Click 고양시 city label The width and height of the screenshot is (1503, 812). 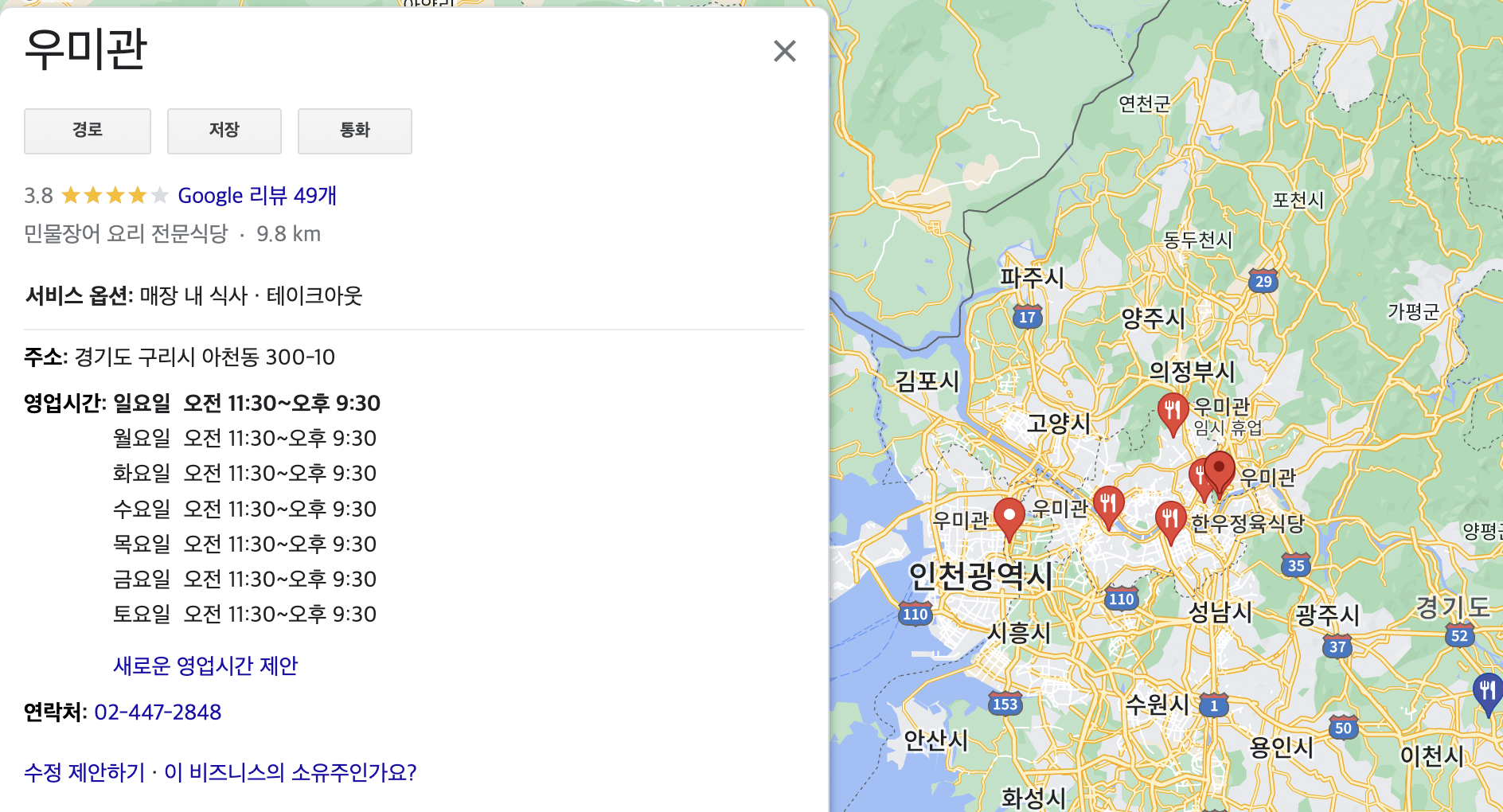pyautogui.click(x=1058, y=423)
